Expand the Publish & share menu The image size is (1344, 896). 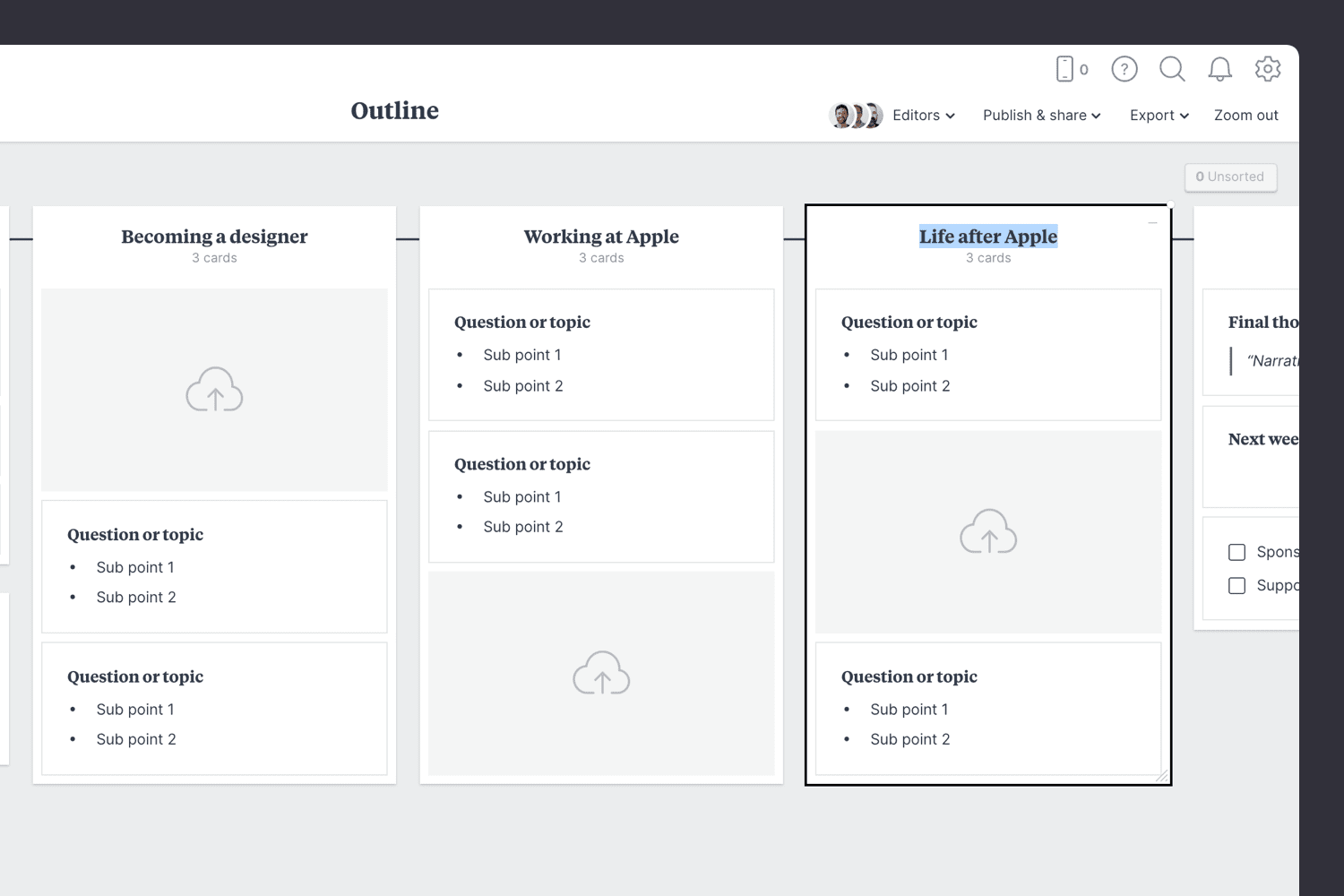[x=1040, y=115]
